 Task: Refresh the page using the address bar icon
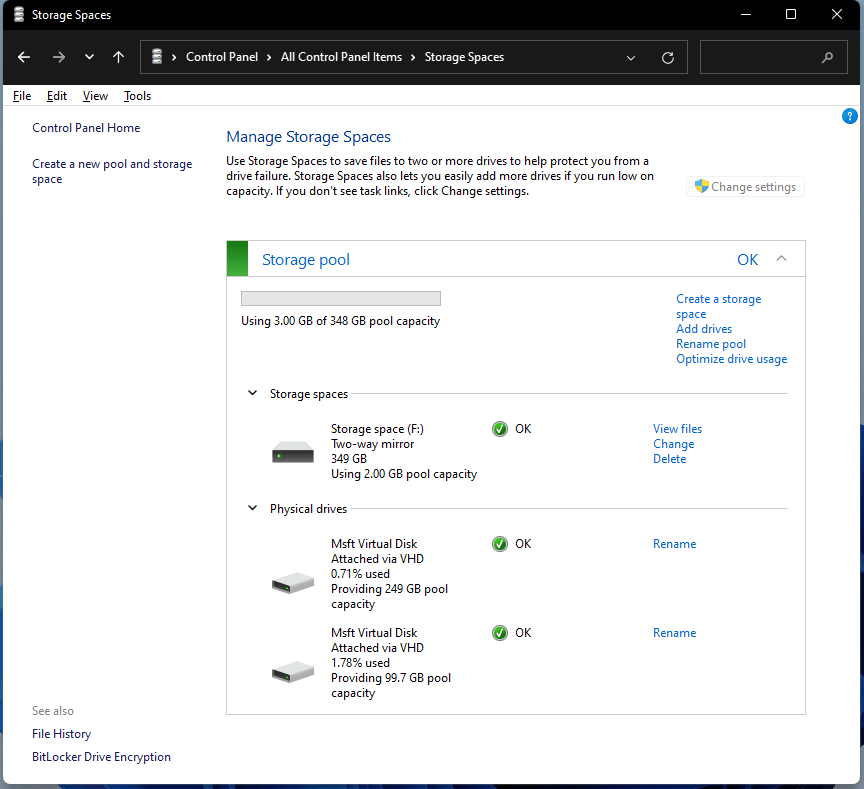pyautogui.click(x=668, y=57)
